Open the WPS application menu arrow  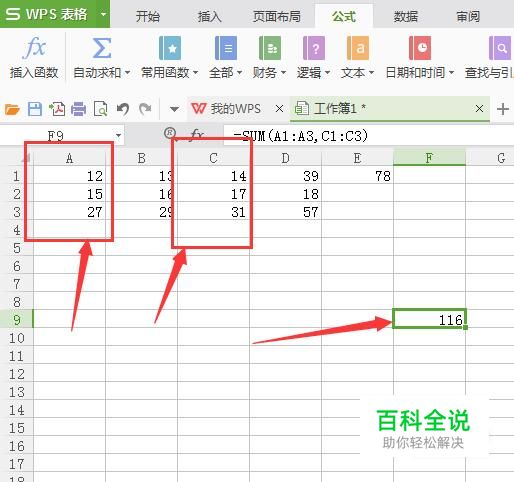[103, 14]
